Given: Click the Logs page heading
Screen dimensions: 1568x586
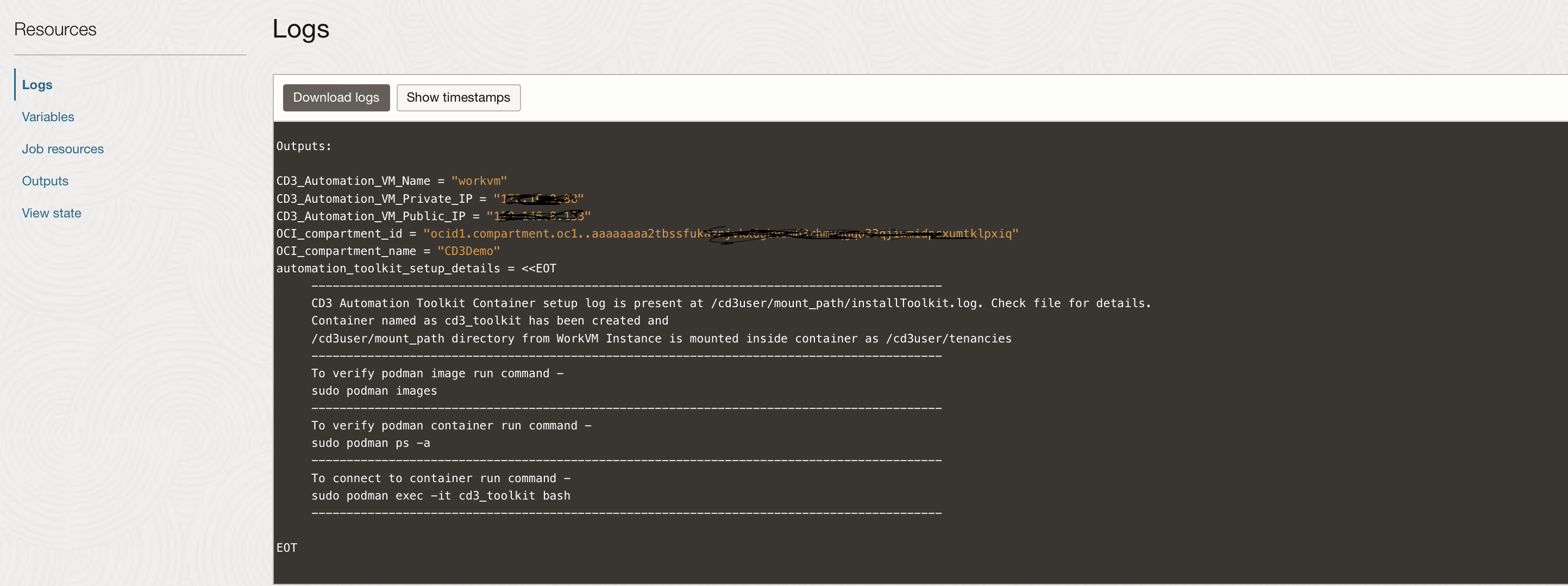Looking at the screenshot, I should [300, 29].
